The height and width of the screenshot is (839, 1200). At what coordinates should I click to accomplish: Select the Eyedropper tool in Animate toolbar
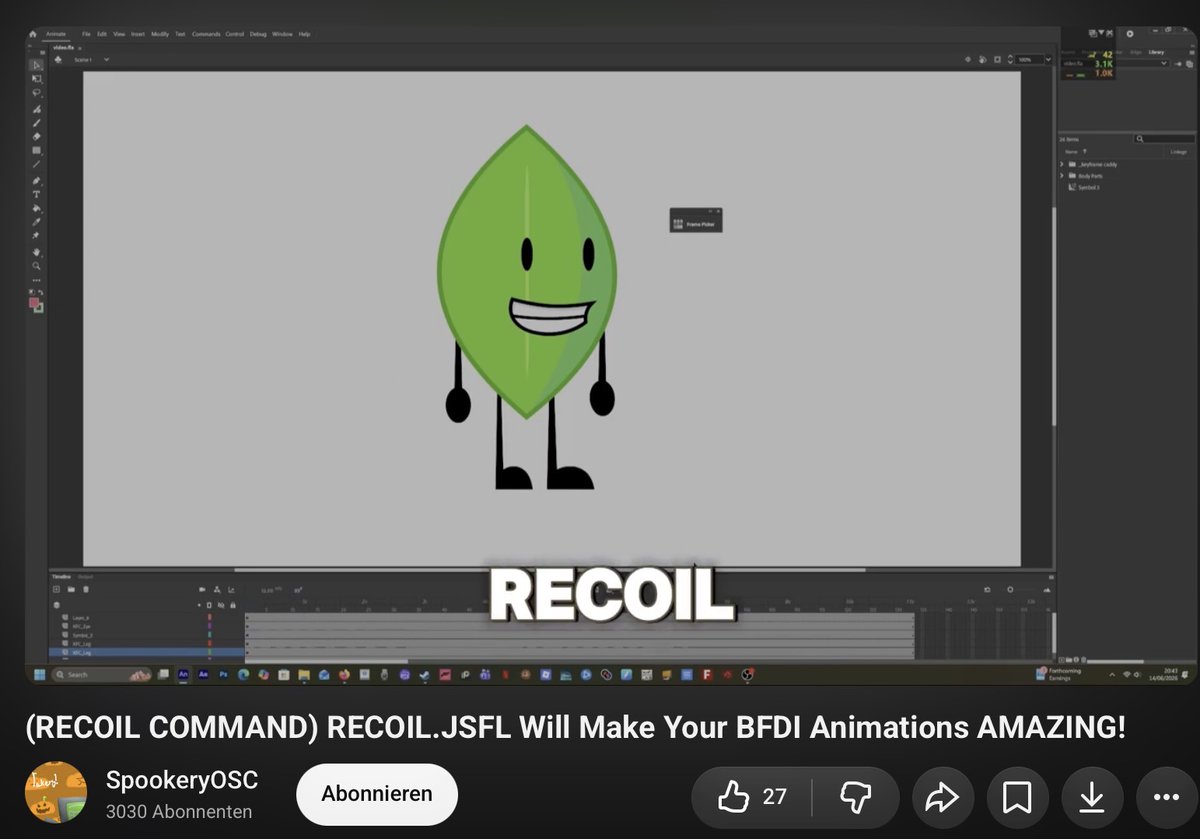click(37, 222)
